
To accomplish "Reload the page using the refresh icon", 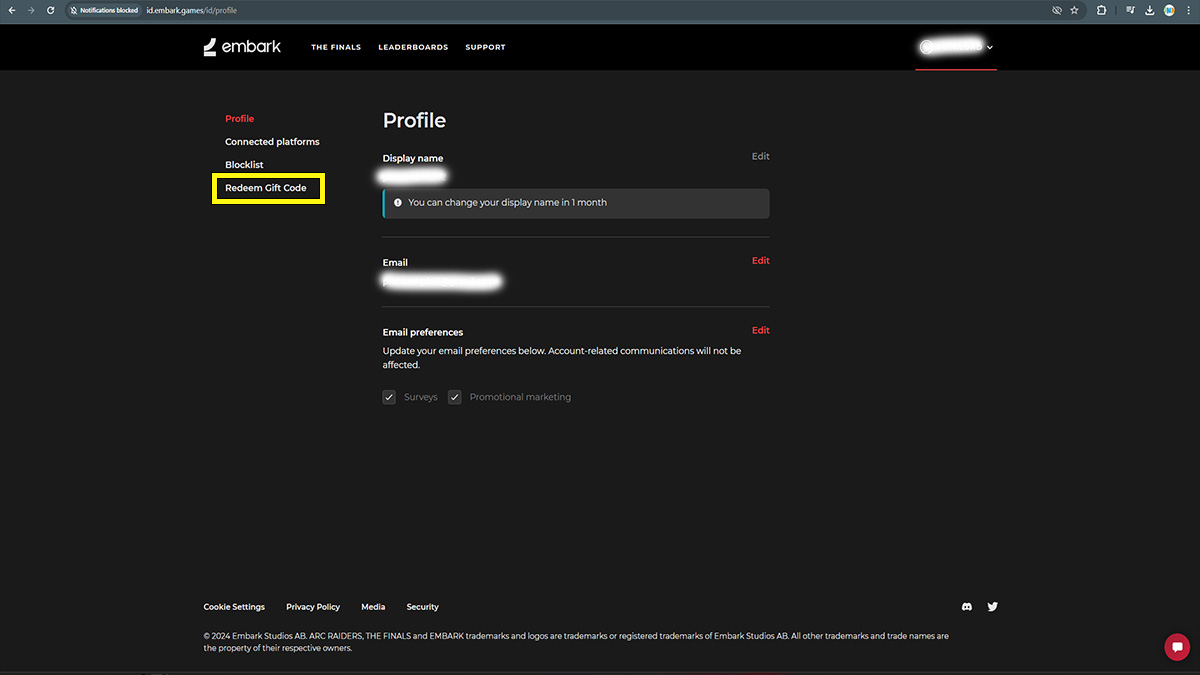I will point(51,10).
